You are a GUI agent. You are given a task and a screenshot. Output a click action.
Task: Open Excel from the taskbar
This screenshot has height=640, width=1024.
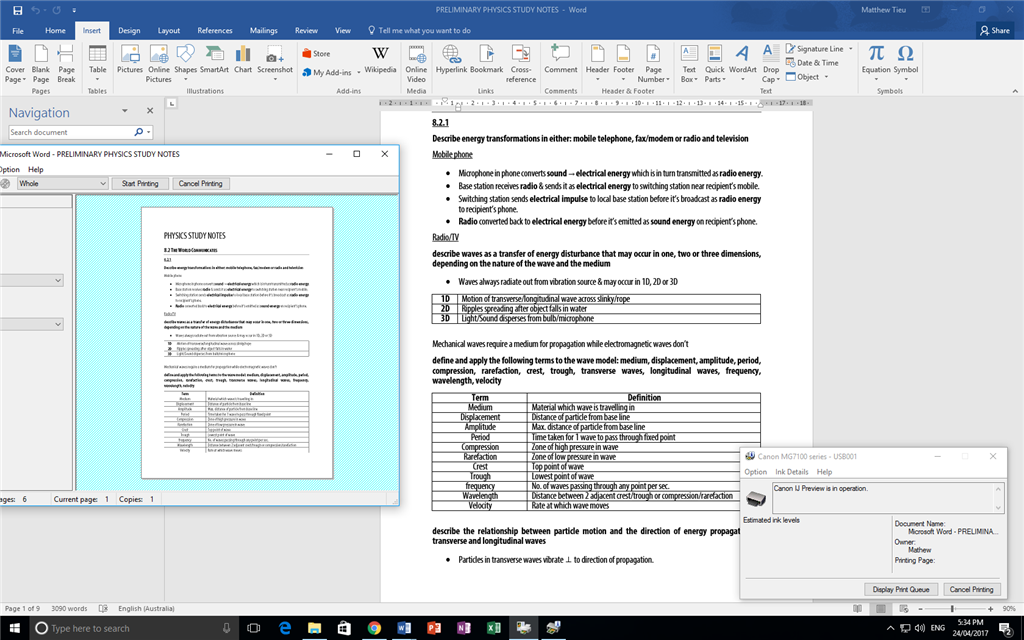[494, 628]
